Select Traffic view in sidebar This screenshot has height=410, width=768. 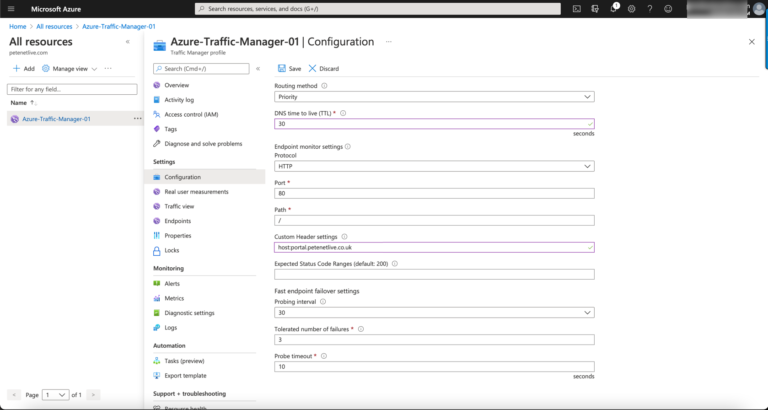coord(179,206)
